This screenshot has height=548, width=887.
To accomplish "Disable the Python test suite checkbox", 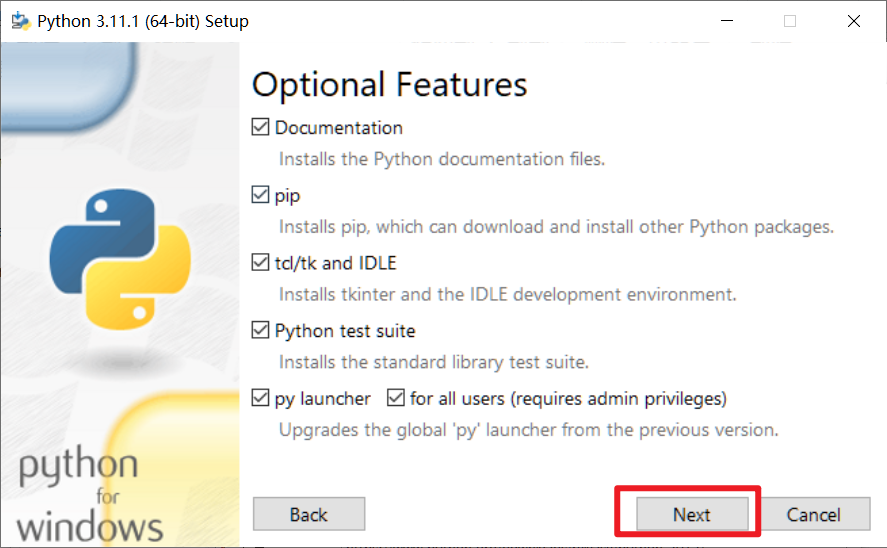I will (260, 330).
